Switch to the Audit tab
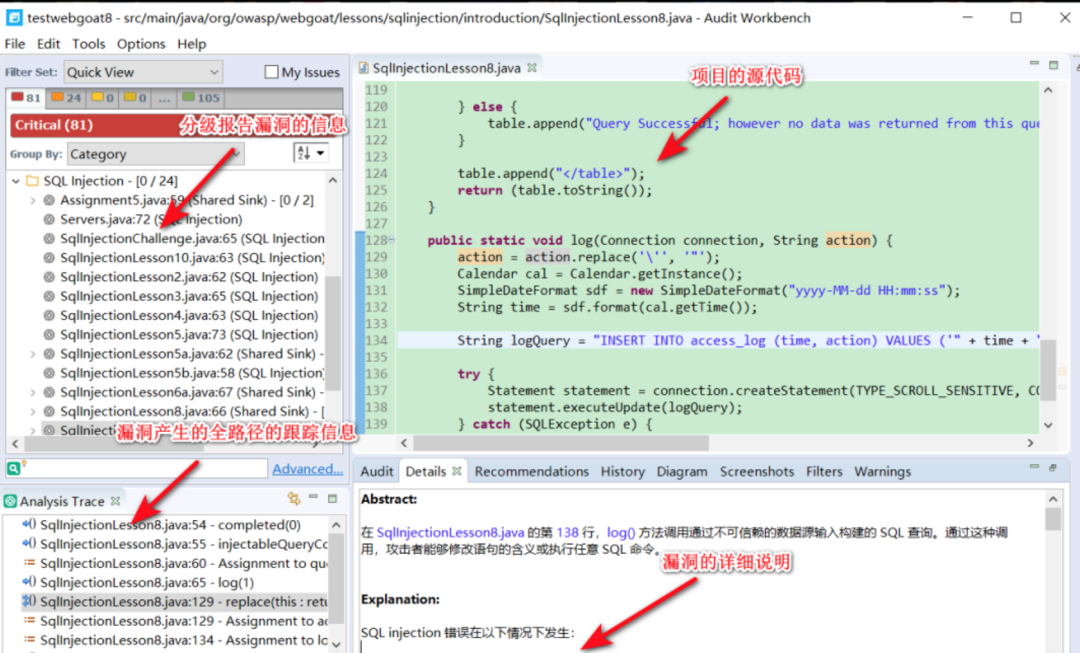This screenshot has height=653, width=1080. pyautogui.click(x=377, y=472)
